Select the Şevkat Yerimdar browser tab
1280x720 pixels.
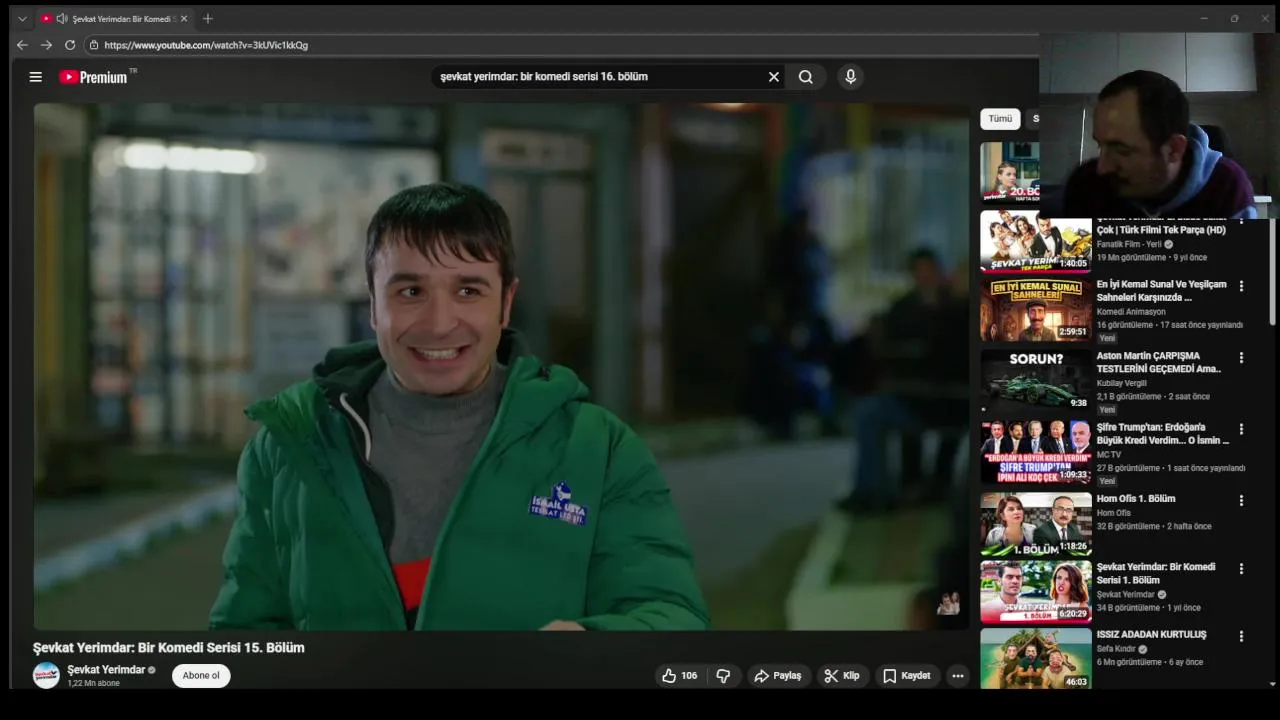coord(113,19)
